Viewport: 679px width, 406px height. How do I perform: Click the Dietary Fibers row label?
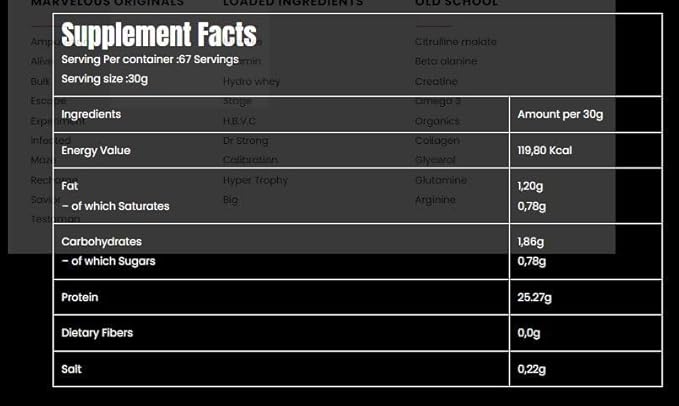pyautogui.click(x=97, y=333)
